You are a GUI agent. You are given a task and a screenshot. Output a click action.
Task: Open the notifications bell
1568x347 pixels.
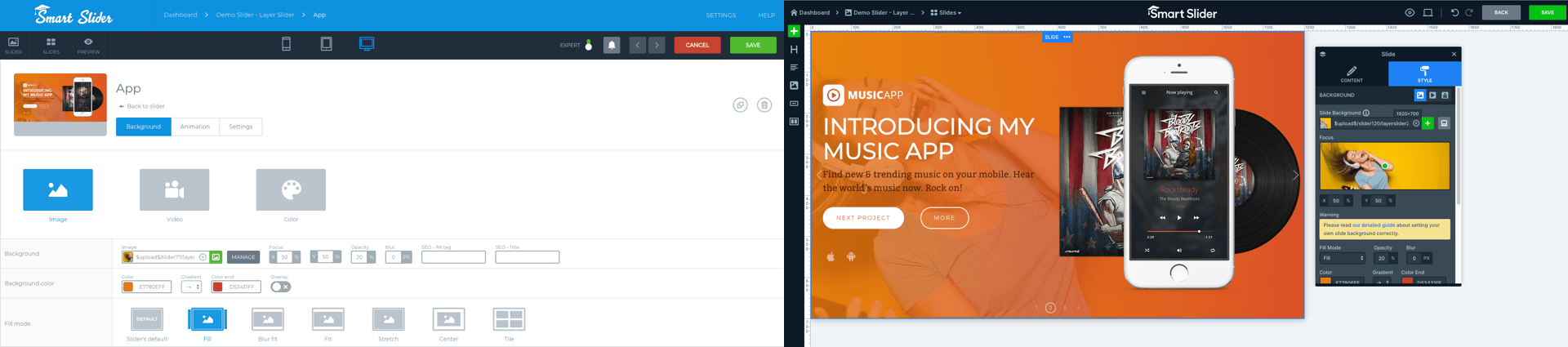(x=612, y=45)
